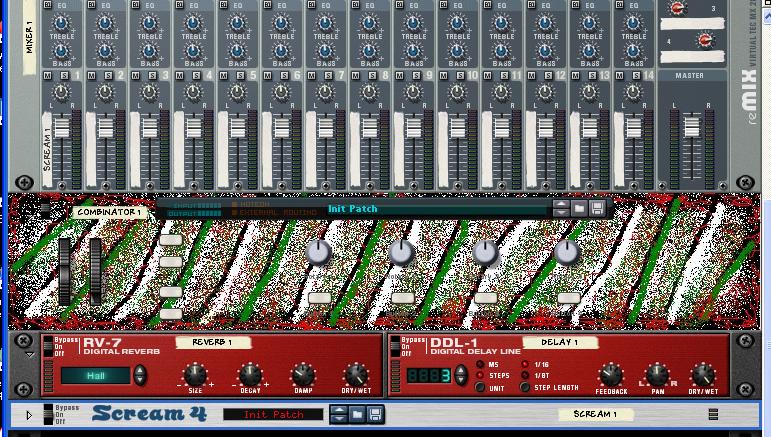Click channel 1 Scream 1 level fader

tap(61, 128)
